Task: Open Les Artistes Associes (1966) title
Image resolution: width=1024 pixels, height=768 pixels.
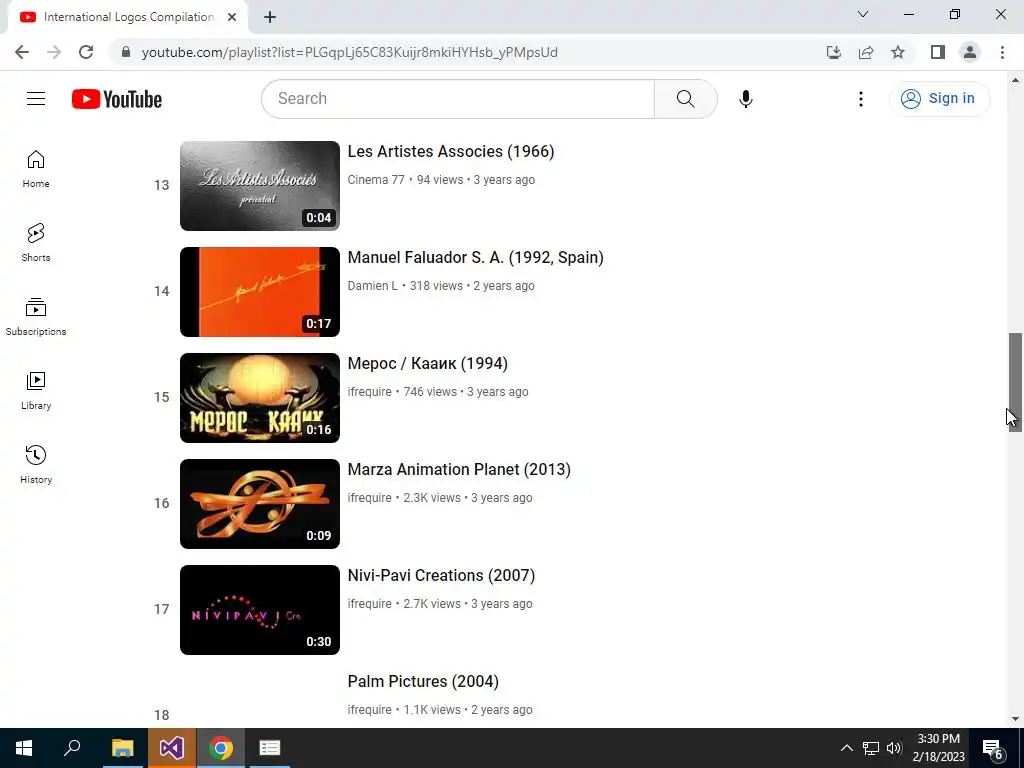Action: pos(451,152)
